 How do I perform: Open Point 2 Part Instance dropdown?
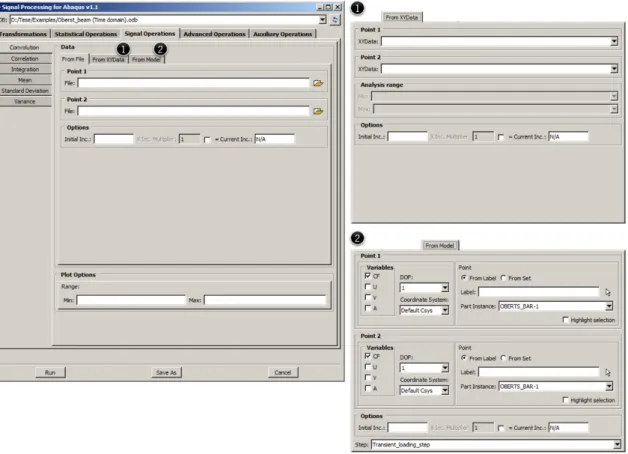click(x=609, y=386)
